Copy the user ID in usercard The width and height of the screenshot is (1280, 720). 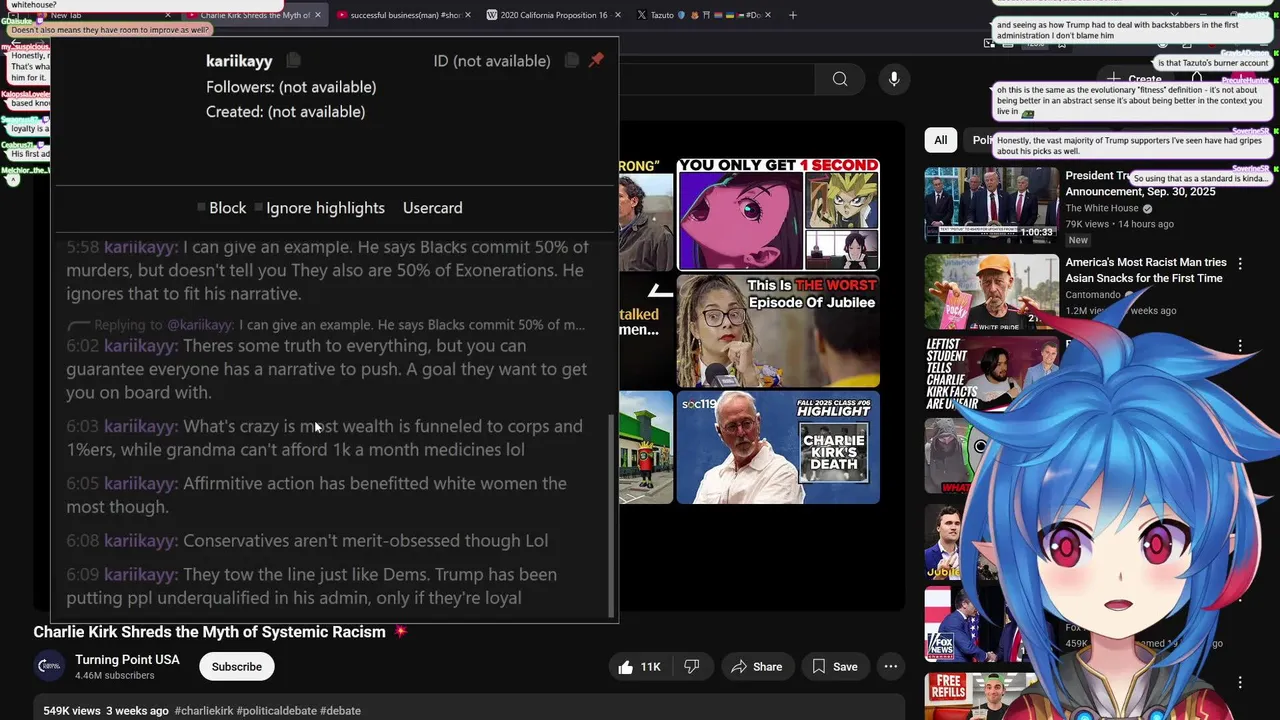(571, 61)
